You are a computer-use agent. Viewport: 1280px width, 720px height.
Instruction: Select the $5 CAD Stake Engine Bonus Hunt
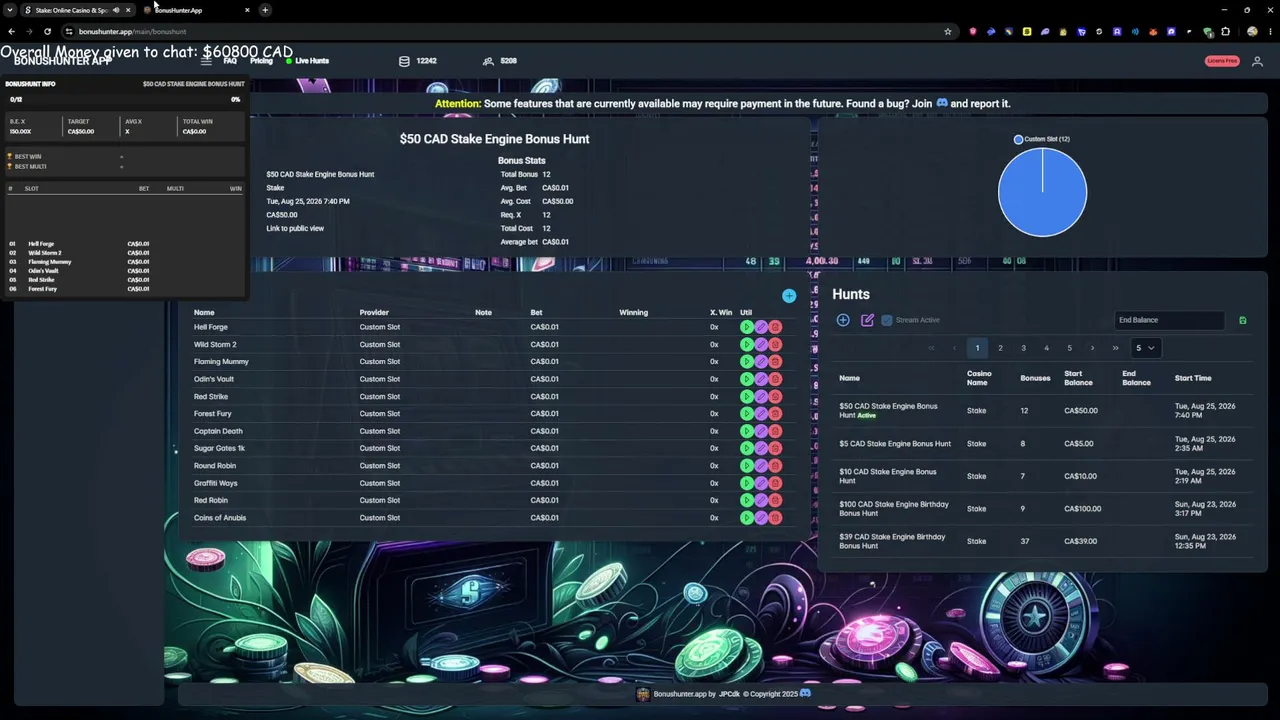point(1043,443)
